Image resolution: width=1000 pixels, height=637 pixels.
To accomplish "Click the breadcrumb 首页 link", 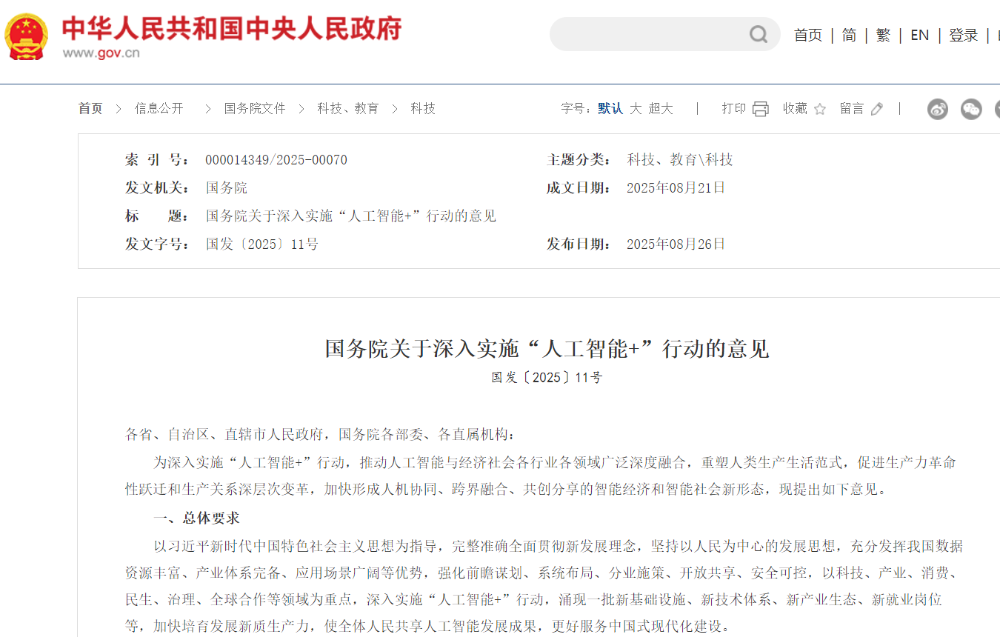I will pyautogui.click(x=91, y=109).
